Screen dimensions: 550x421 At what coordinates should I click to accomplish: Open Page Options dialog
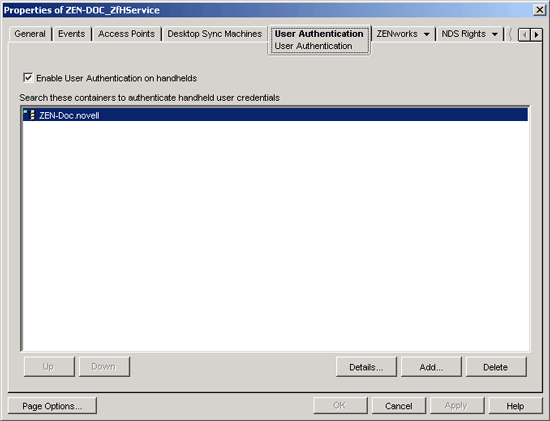pyautogui.click(x=52, y=406)
